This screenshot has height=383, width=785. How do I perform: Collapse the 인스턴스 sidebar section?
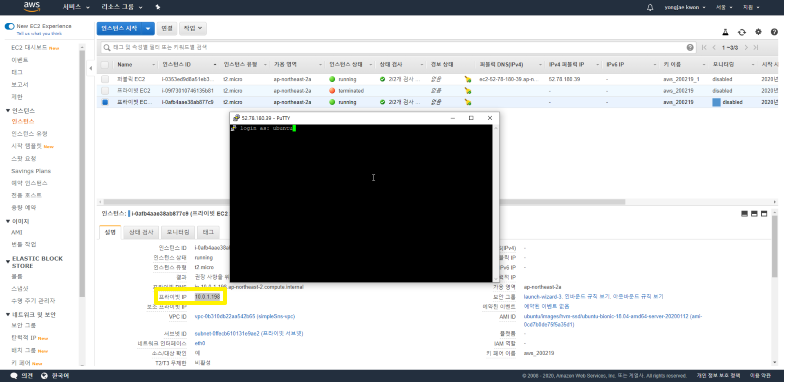[x=8, y=111]
